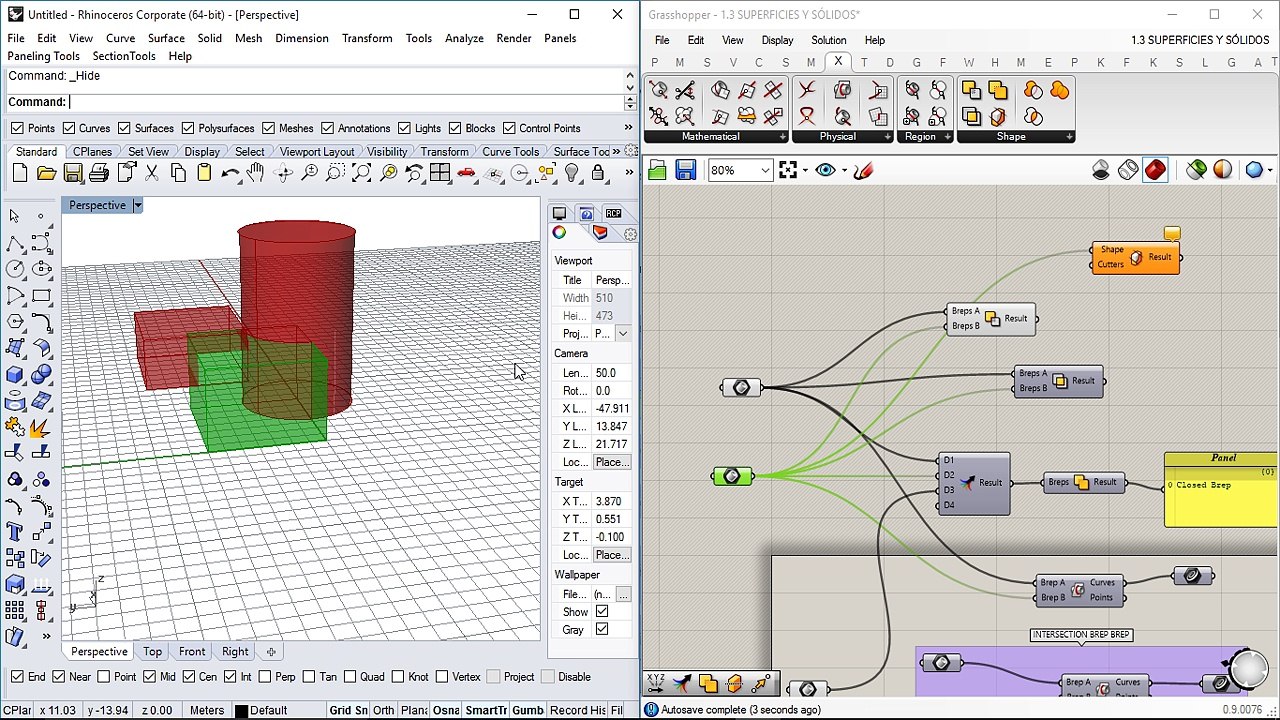
Task: Save the Rhino model with the floppy icon
Action: [x=72, y=173]
